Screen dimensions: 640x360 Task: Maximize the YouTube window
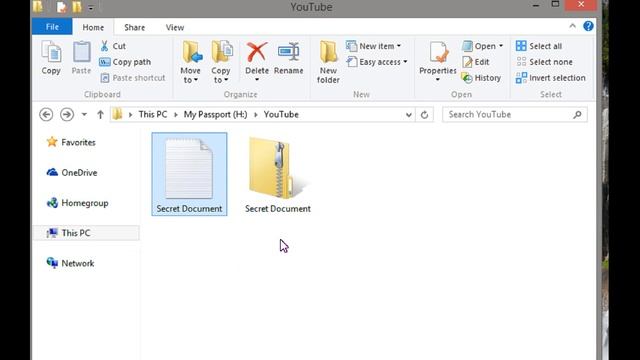(x=555, y=4)
